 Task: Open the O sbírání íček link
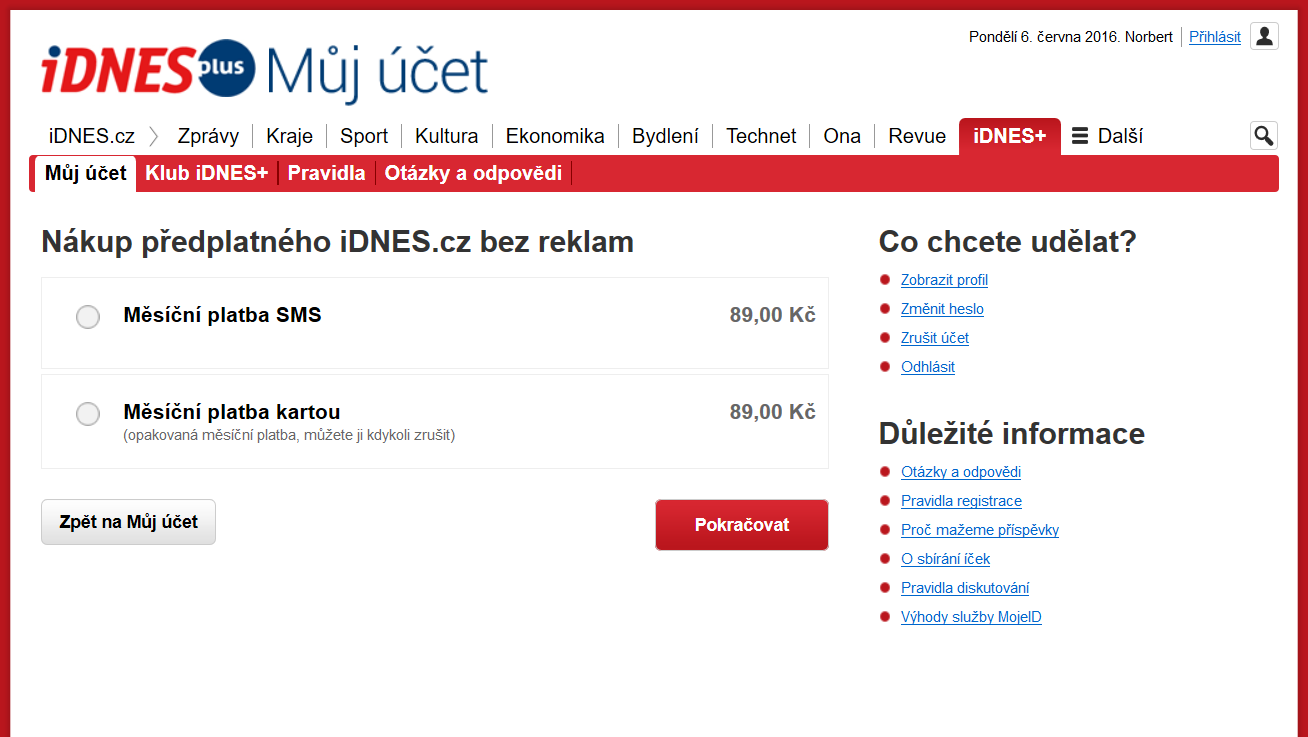(945, 559)
